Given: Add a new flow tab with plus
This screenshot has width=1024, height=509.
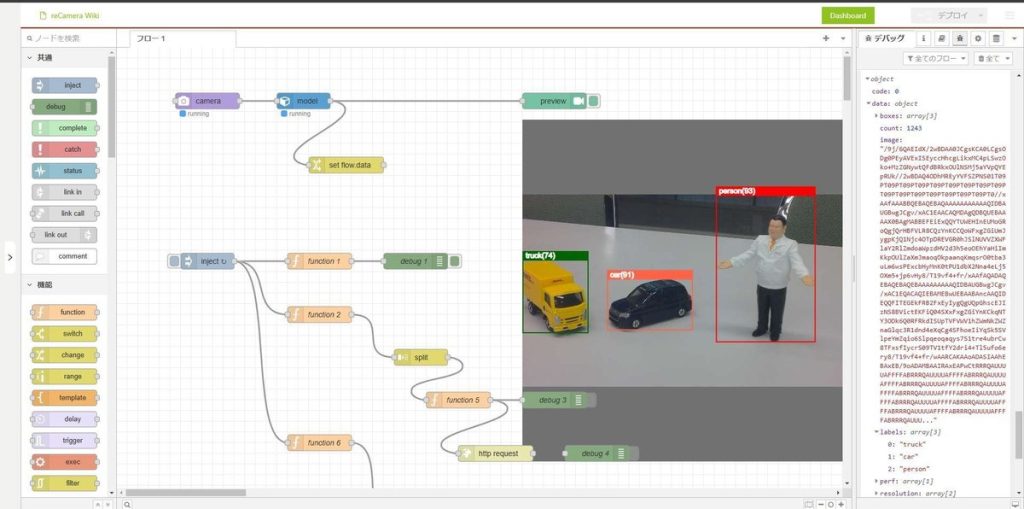Looking at the screenshot, I should tap(826, 39).
